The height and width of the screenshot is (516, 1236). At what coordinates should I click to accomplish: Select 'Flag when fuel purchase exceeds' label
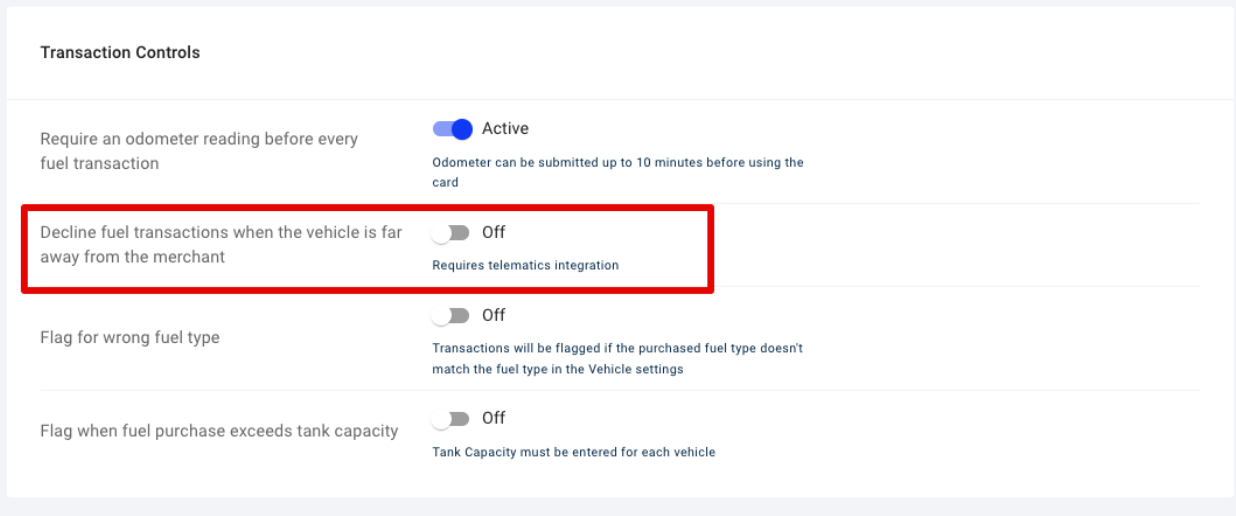tap(219, 431)
